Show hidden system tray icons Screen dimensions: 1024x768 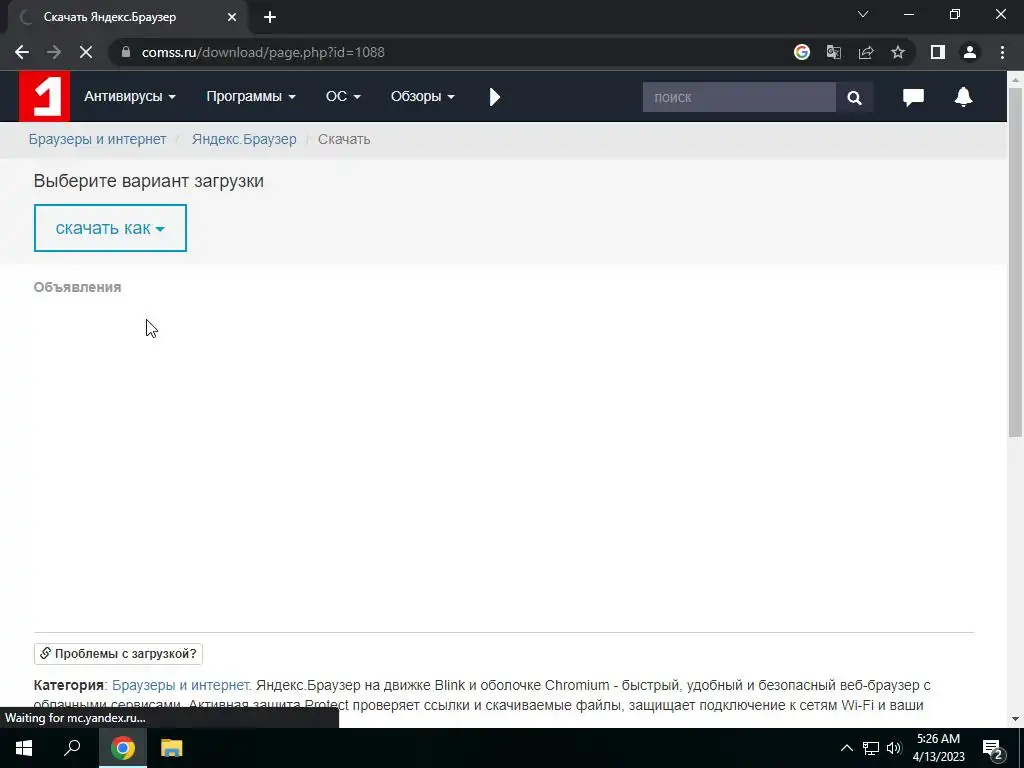[x=846, y=748]
